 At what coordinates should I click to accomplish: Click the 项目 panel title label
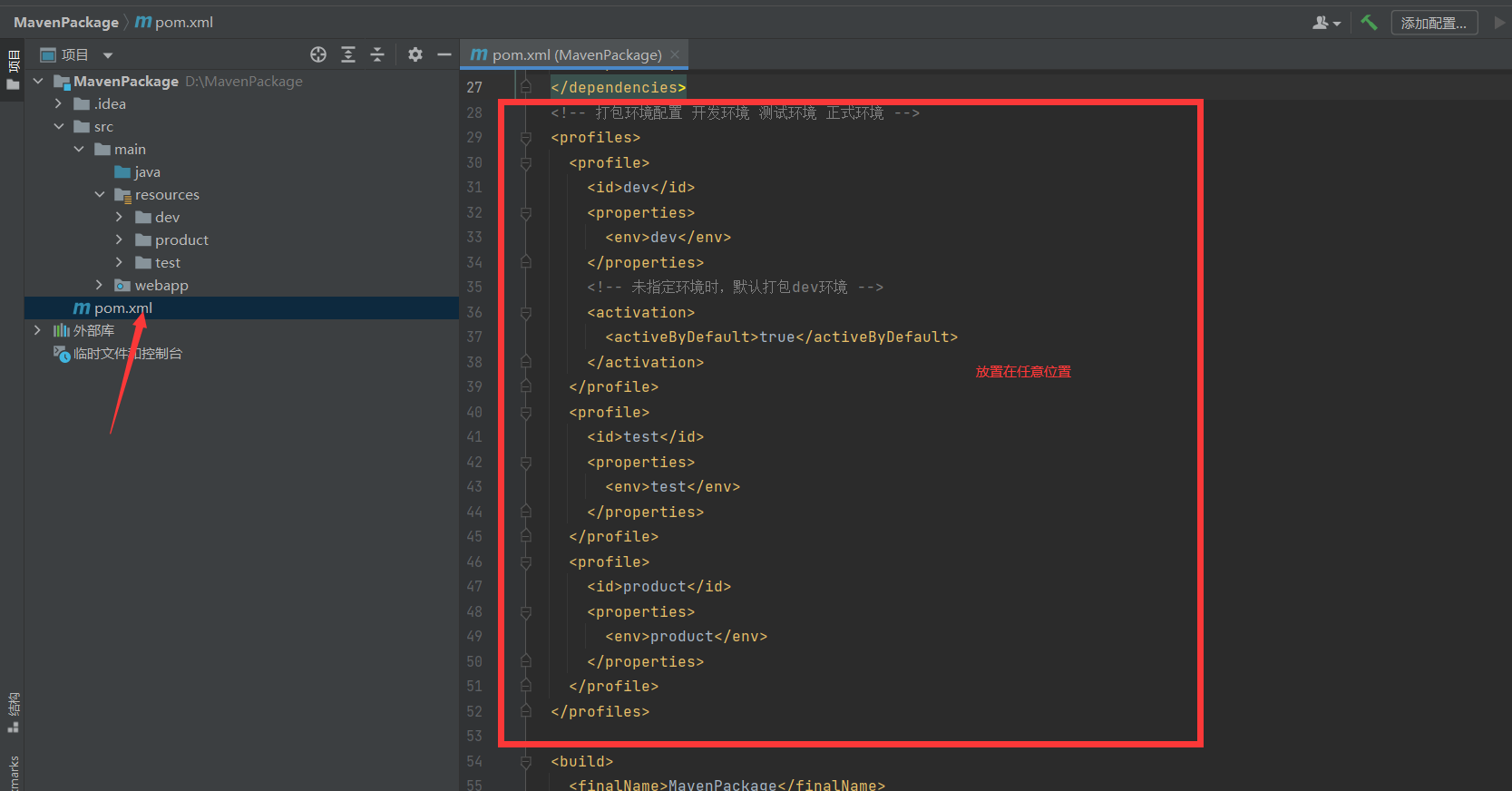tap(74, 55)
